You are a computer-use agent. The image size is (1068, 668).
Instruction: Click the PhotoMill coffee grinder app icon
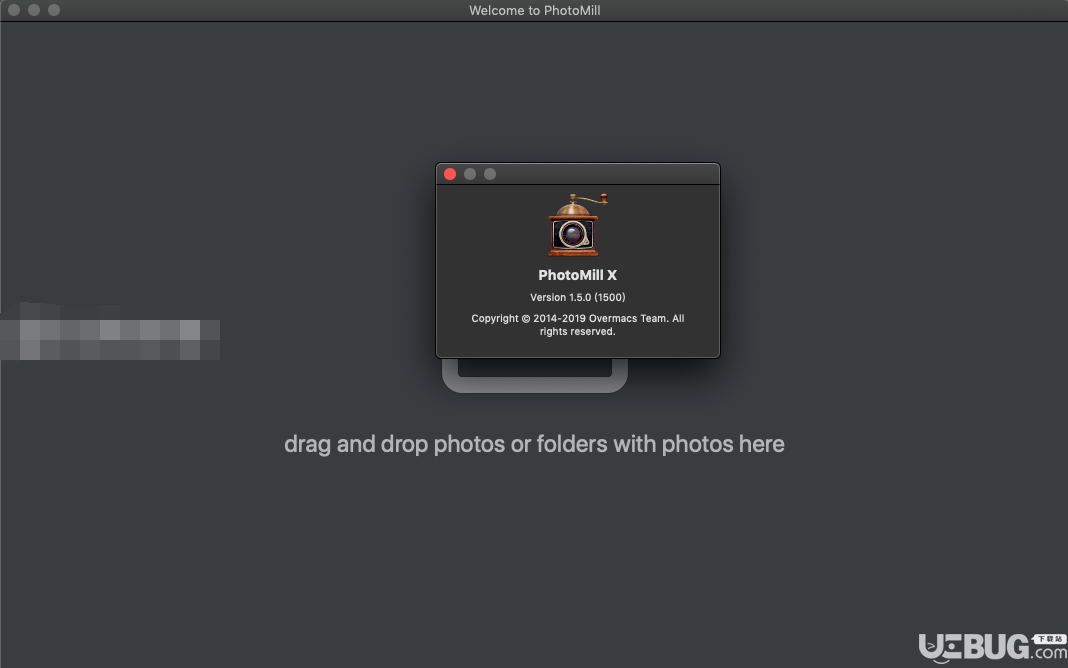pyautogui.click(x=577, y=225)
